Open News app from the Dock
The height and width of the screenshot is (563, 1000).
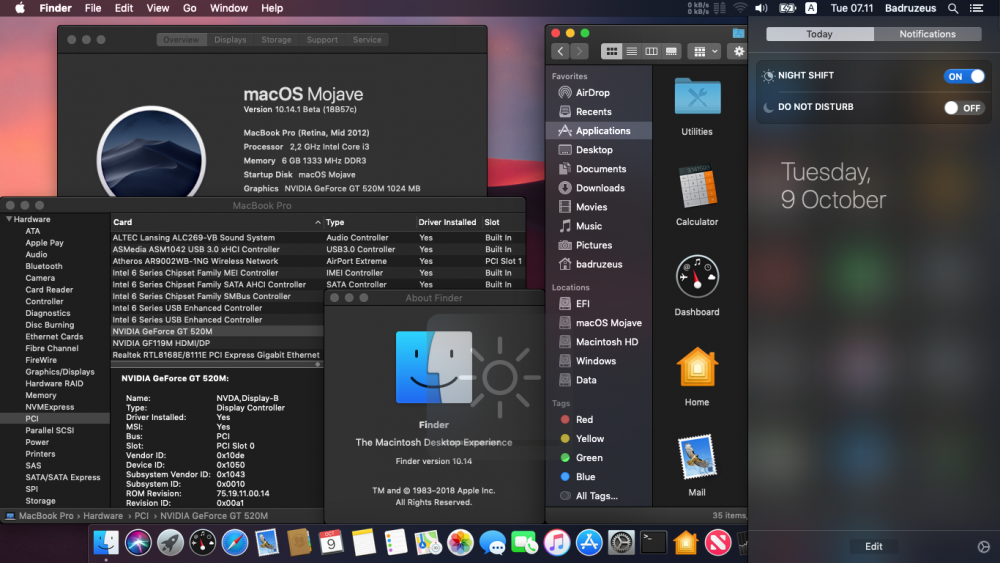717,543
